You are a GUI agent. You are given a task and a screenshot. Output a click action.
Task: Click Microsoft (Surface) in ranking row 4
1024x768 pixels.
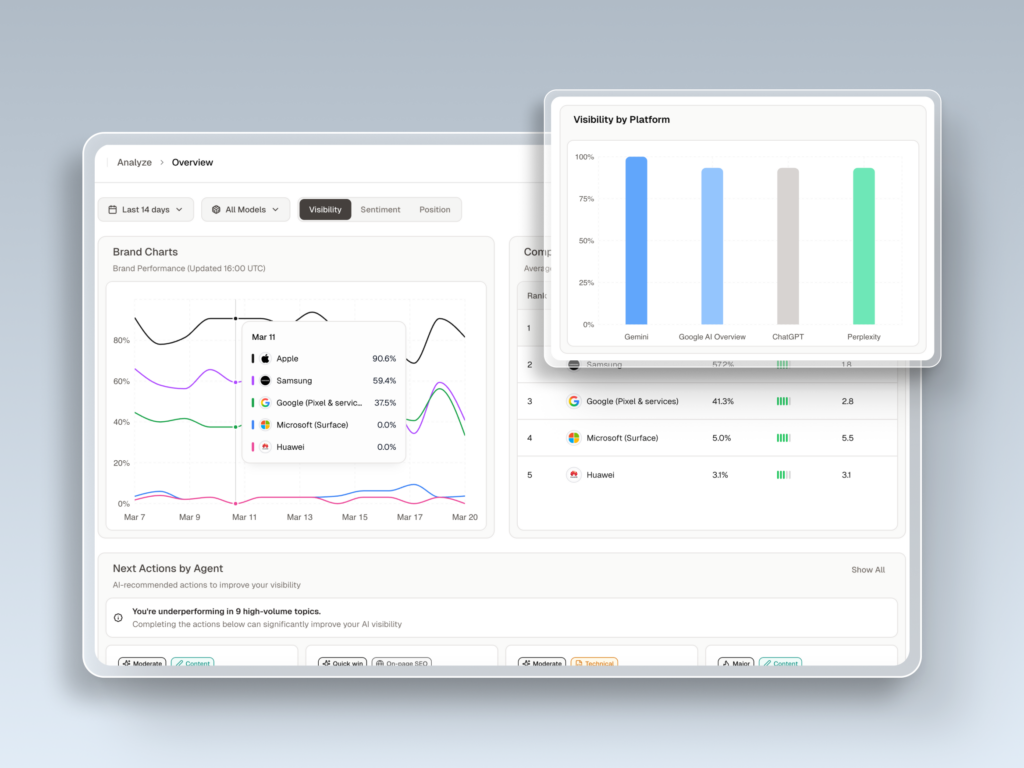click(x=622, y=438)
